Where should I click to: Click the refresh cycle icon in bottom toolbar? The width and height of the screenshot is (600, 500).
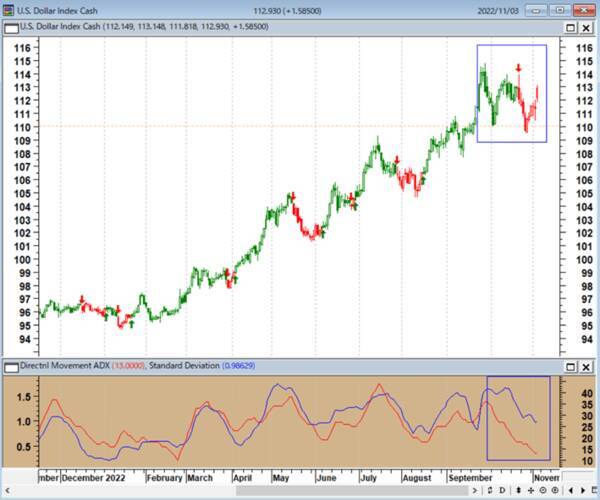[490, 490]
